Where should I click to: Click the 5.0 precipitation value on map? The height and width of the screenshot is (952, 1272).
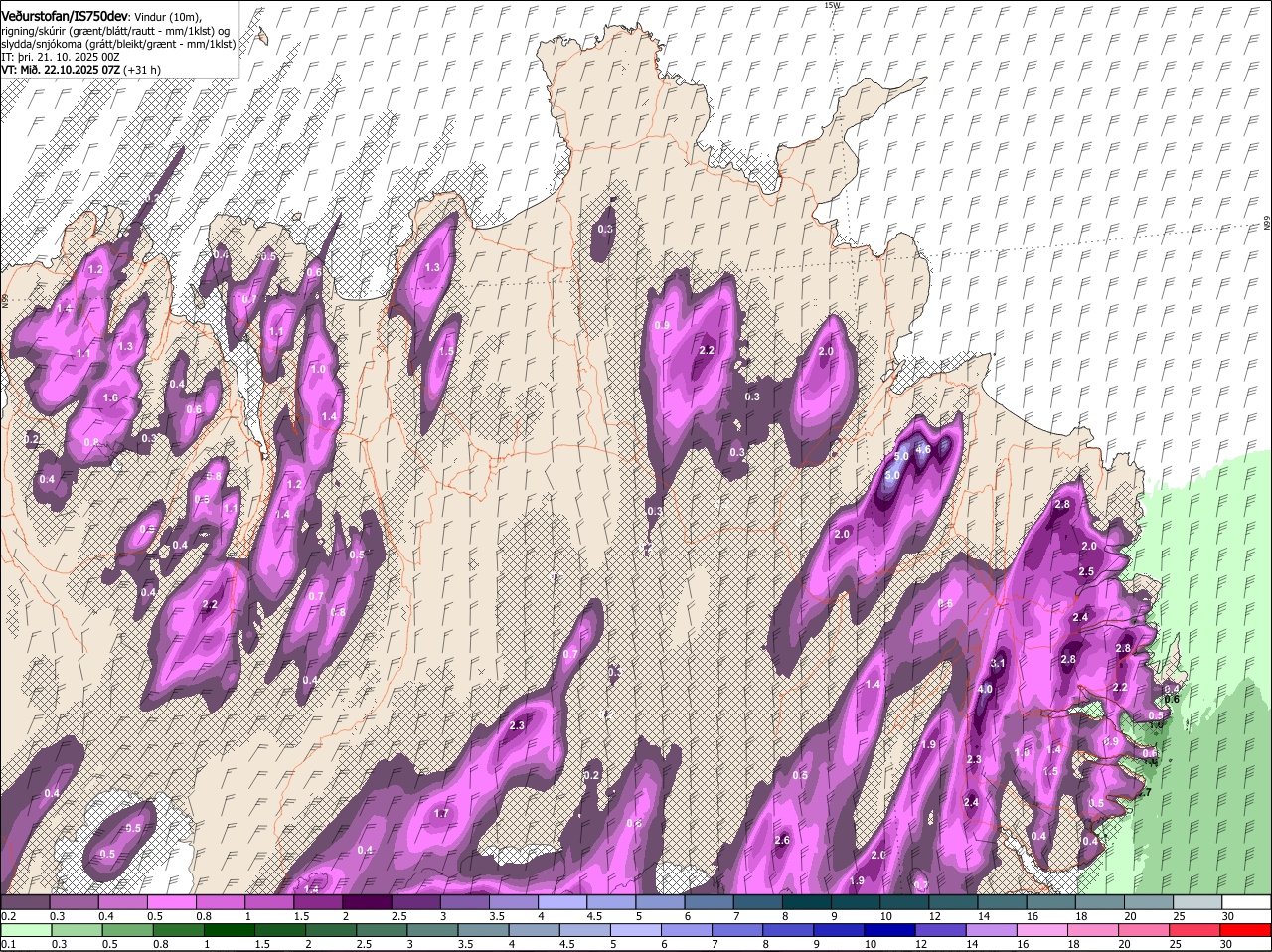[901, 457]
